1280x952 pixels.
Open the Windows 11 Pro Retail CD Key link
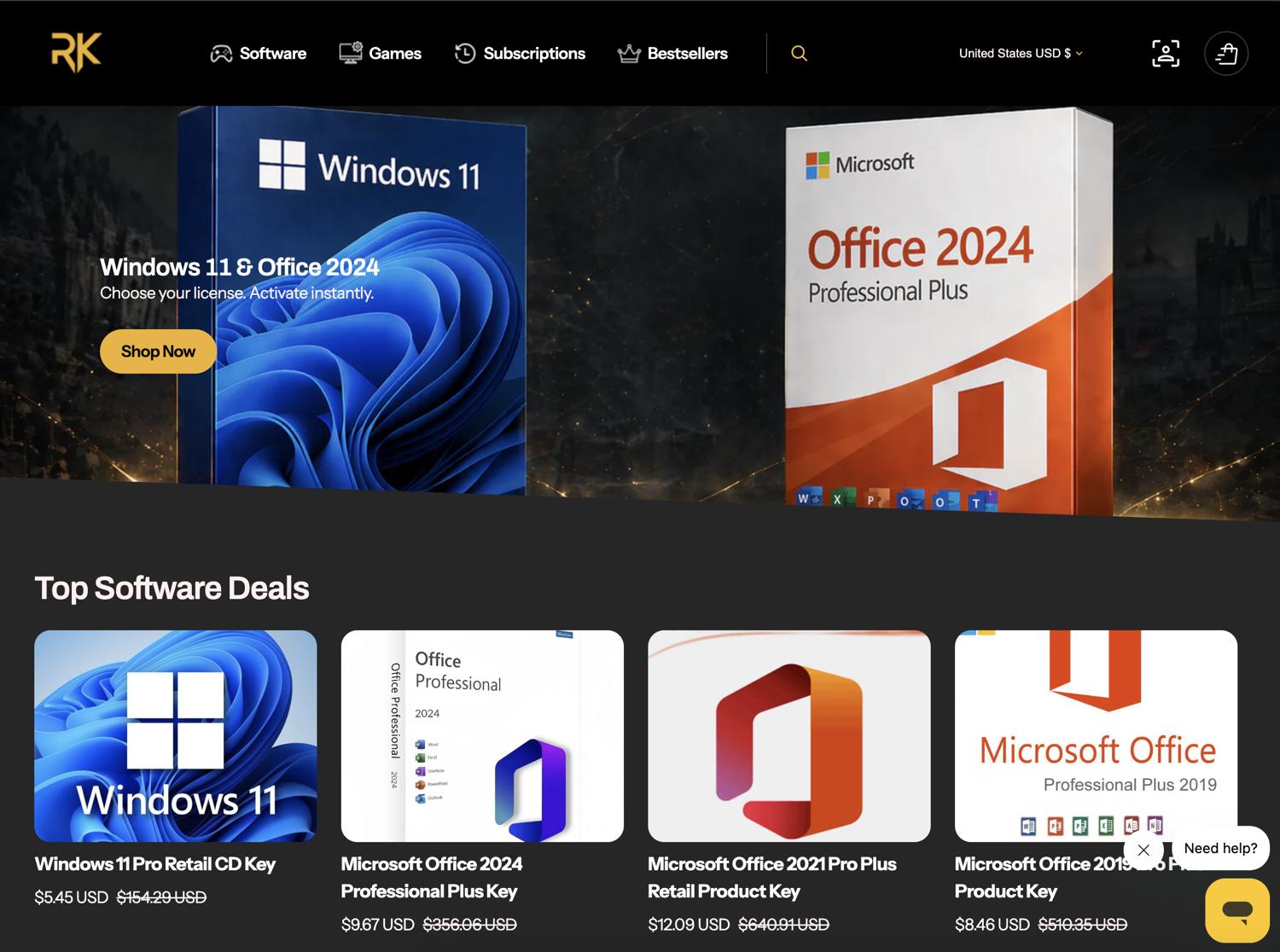(154, 864)
